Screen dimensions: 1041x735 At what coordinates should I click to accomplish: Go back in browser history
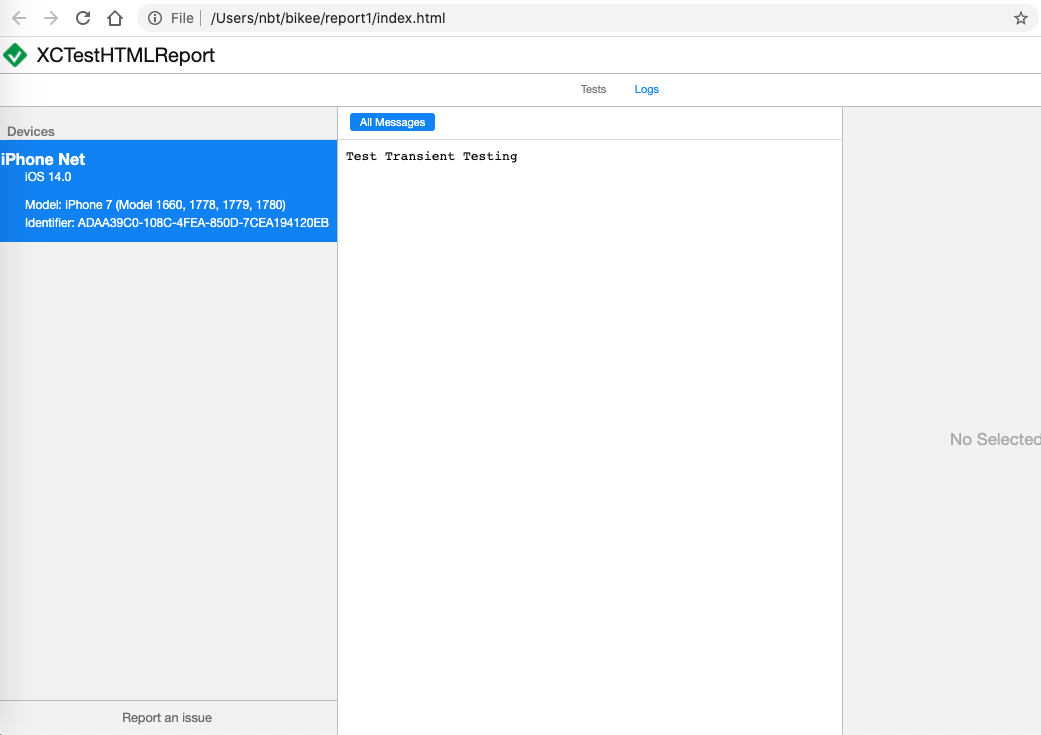coord(19,19)
